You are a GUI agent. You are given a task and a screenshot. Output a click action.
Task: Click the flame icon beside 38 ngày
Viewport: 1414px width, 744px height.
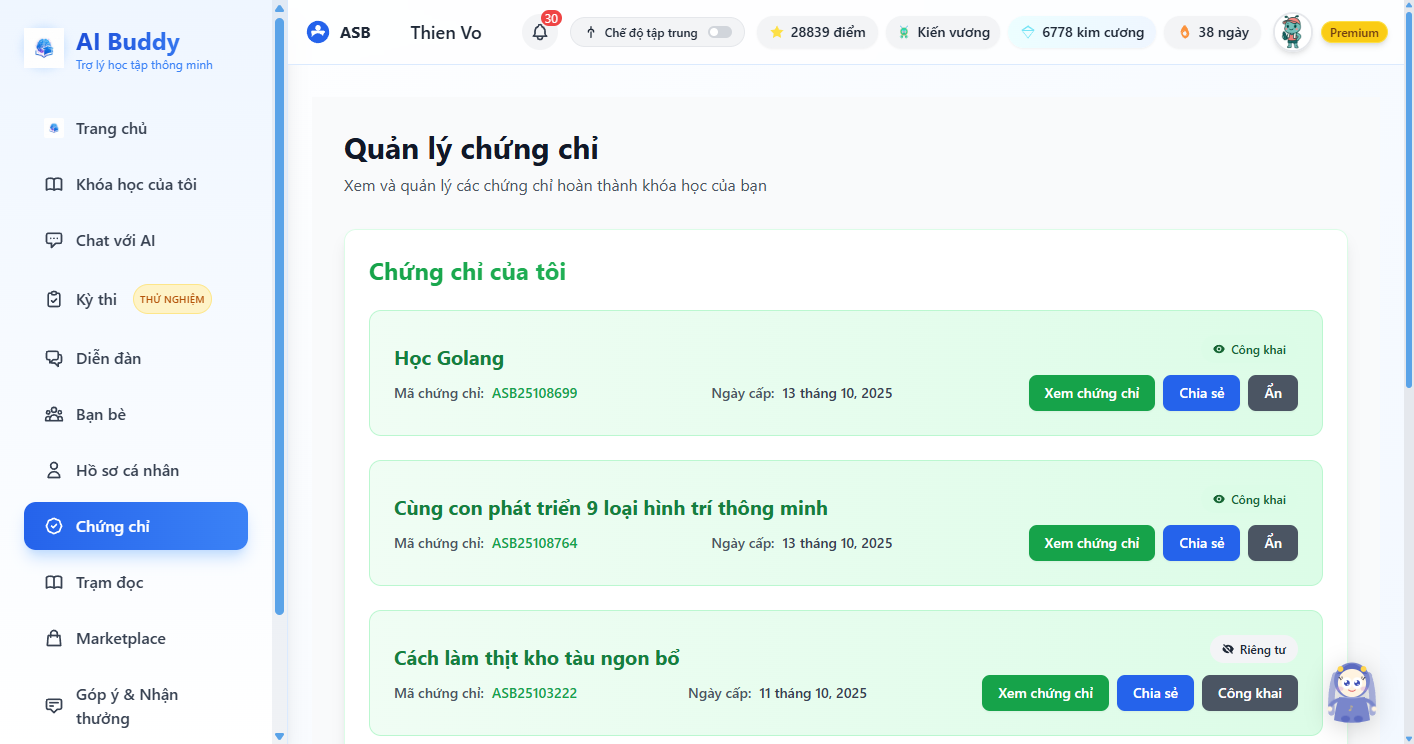click(x=1185, y=32)
